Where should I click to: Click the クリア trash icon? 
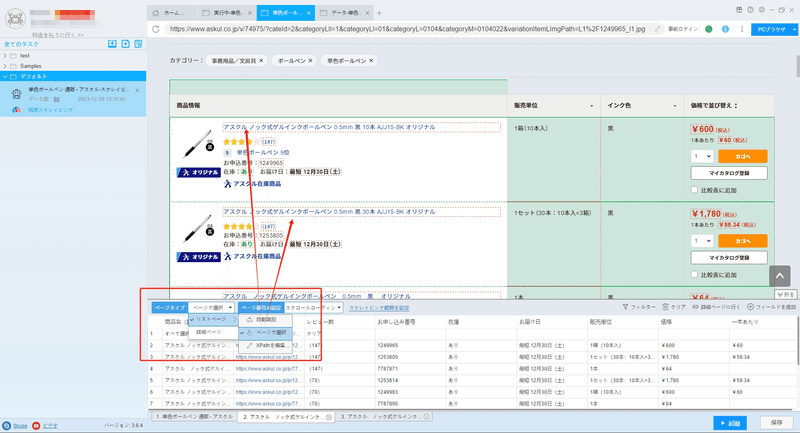coord(665,307)
